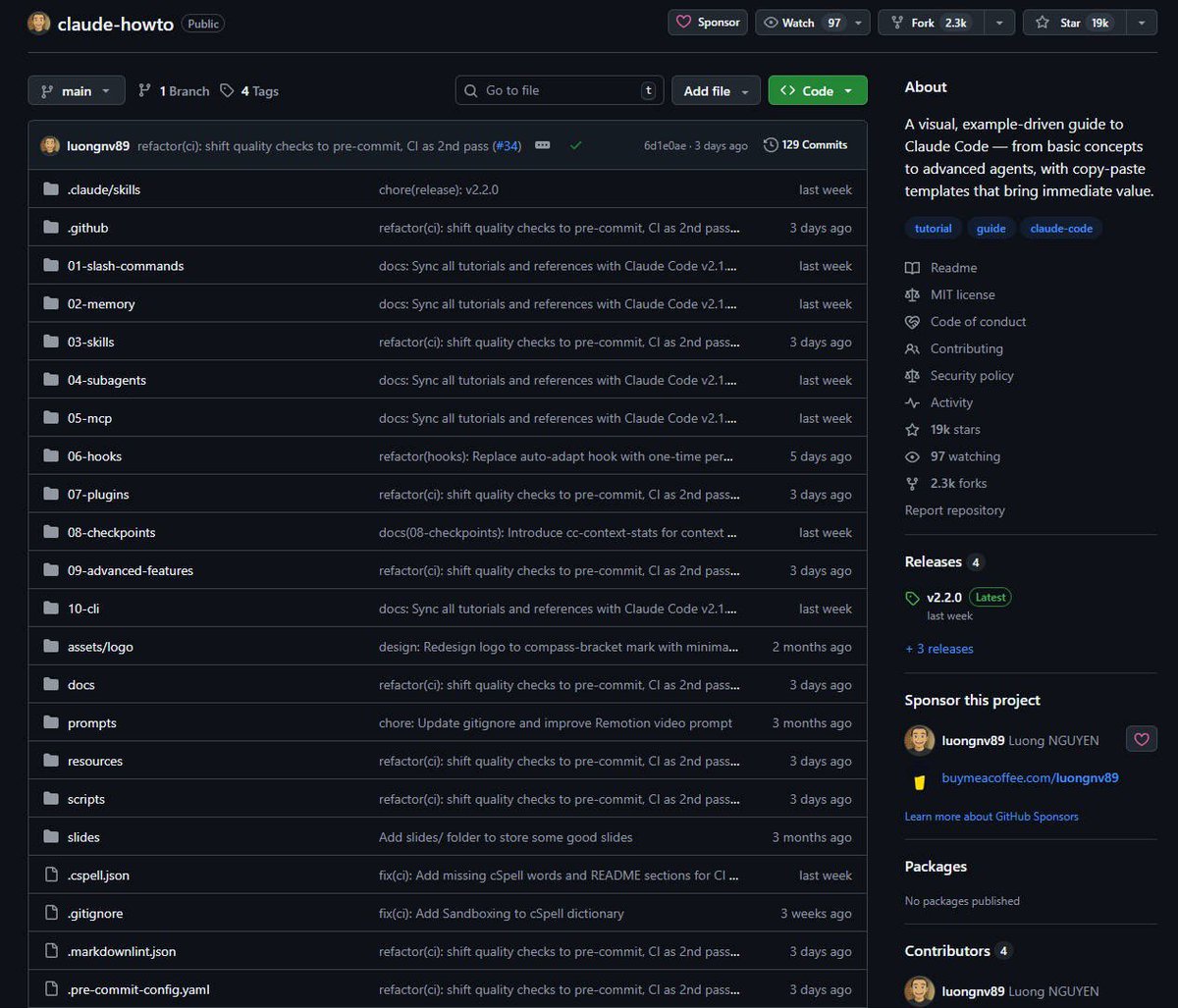Show the + 3 releases link
This screenshot has height=1008, width=1178.
(x=939, y=649)
